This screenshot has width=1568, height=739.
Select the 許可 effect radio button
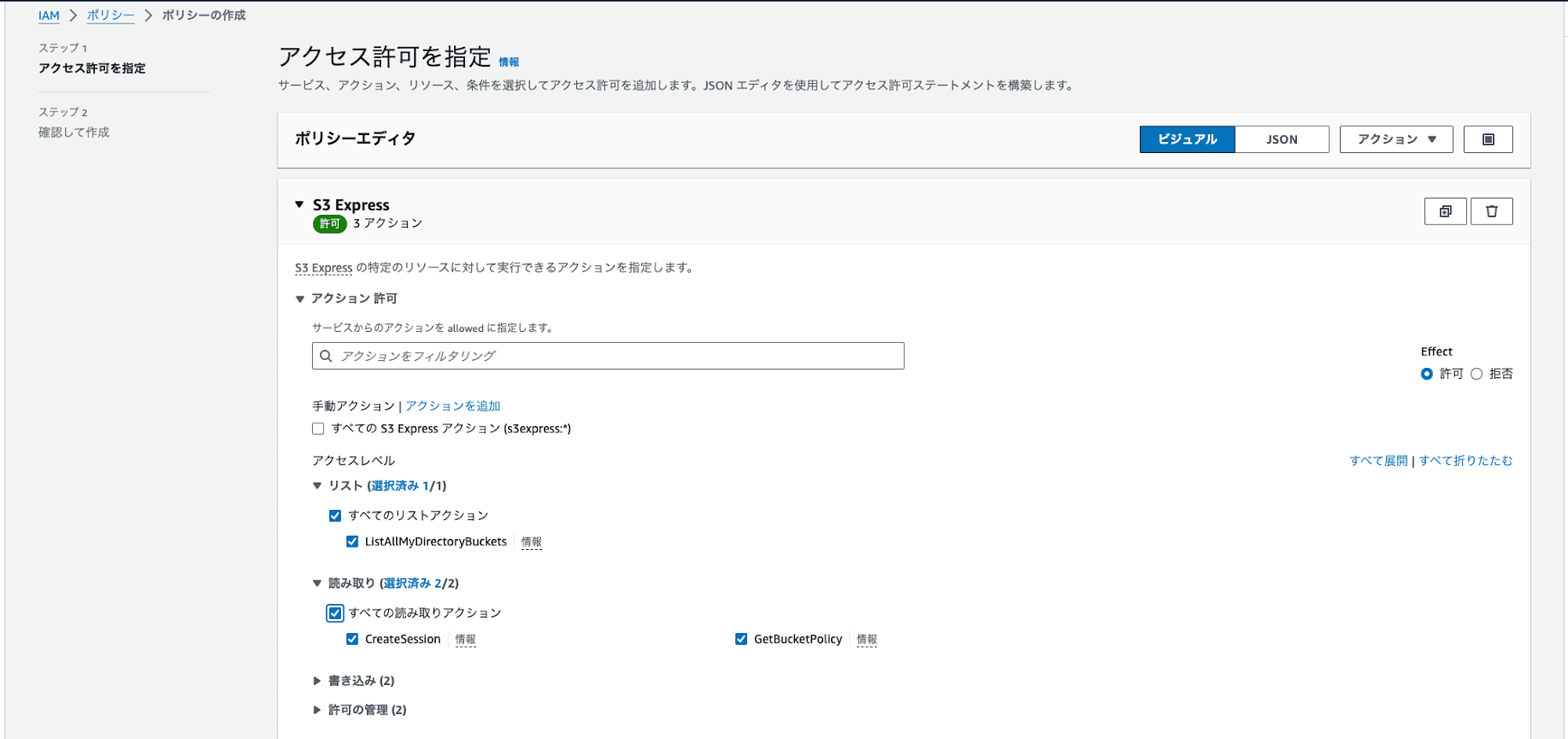point(1427,373)
